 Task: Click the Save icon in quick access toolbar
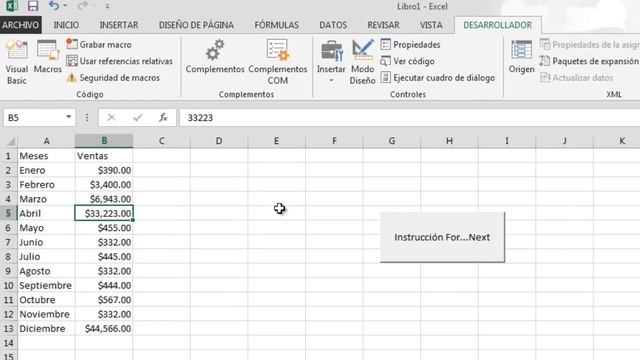pos(33,6)
